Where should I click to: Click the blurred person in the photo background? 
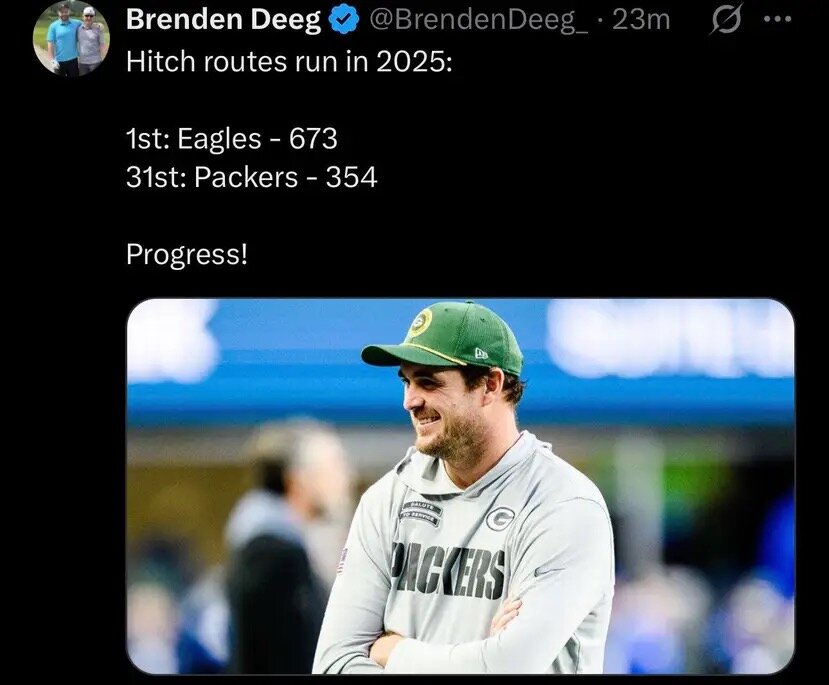[270, 560]
